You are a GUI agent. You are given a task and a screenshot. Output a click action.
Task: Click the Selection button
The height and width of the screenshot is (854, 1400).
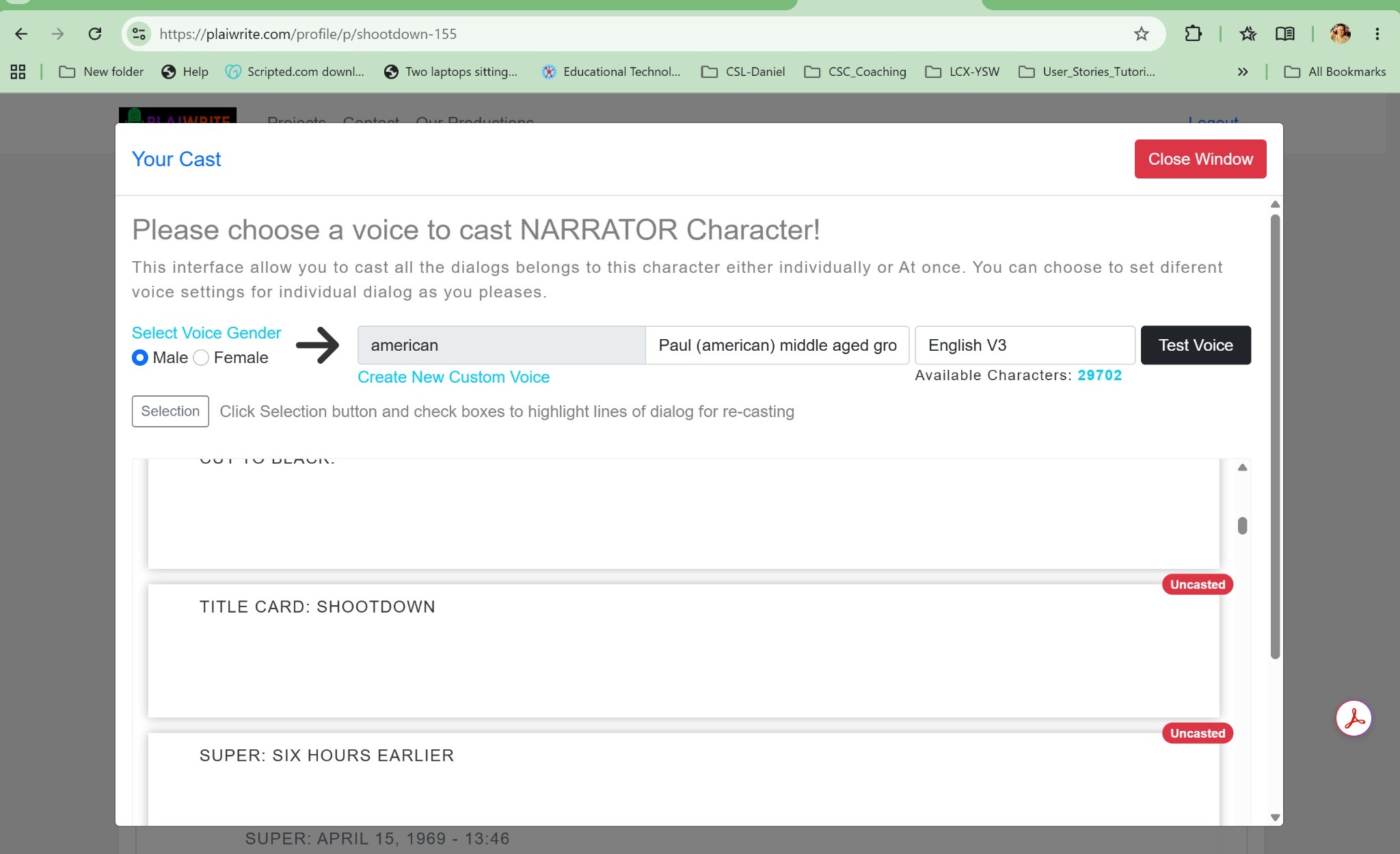170,412
